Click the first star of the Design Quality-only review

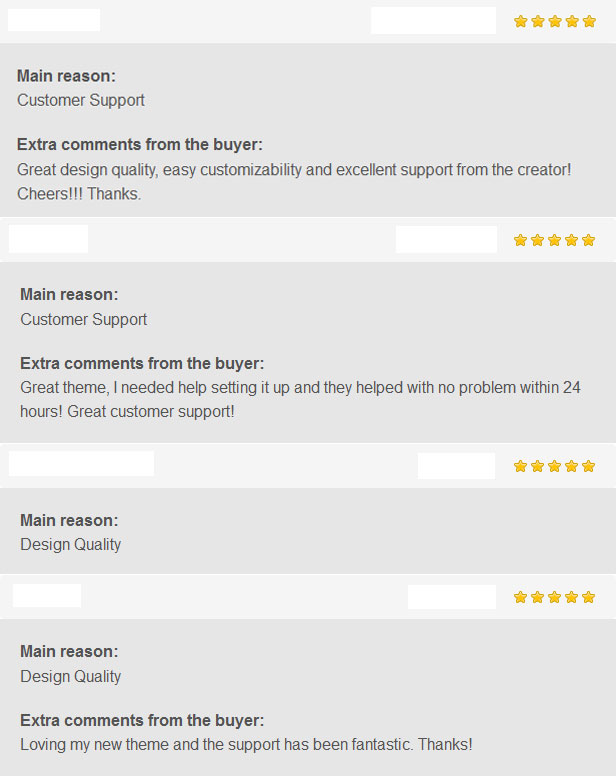click(x=521, y=466)
